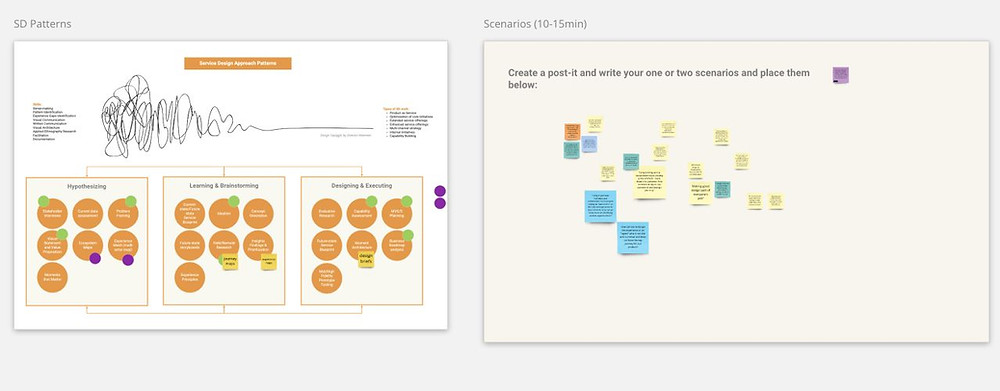
Task: Select the 'Insights Findings & Prioritization' circle
Action: [x=258, y=246]
